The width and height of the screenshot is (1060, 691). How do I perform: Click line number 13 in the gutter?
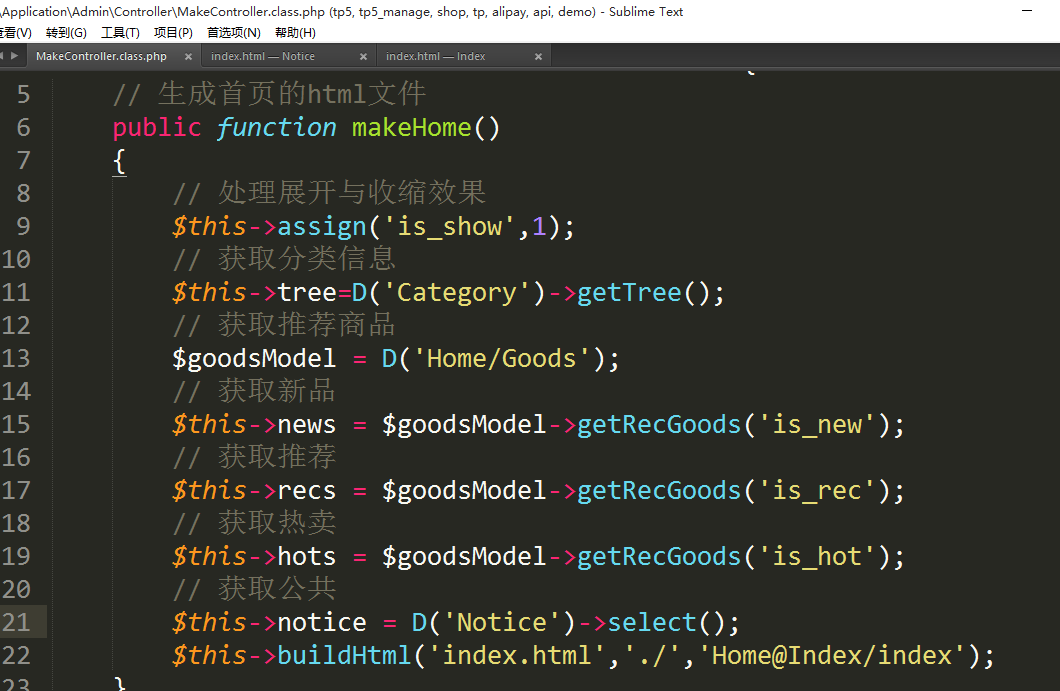pyautogui.click(x=16, y=358)
